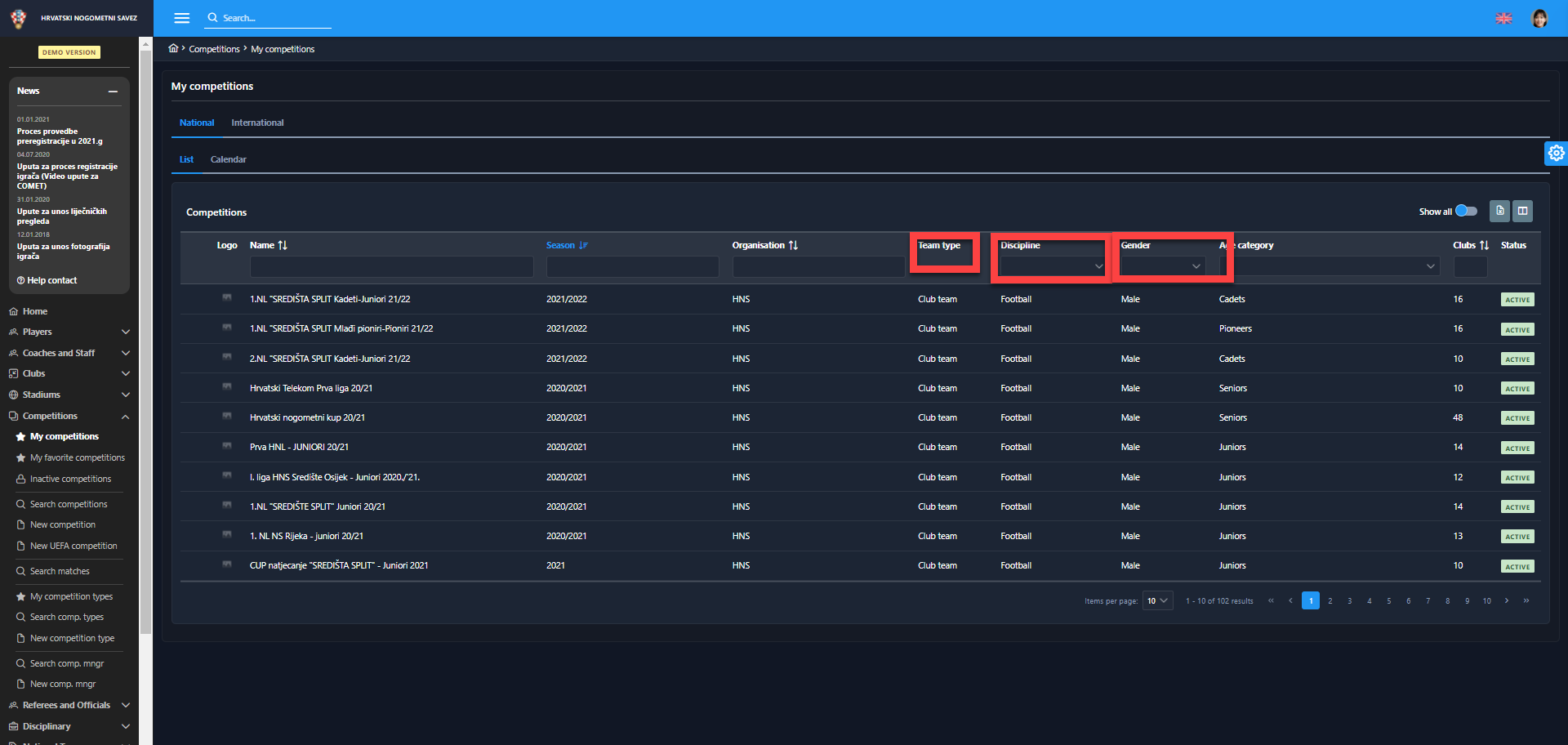Open the user profile avatar
The width and height of the screenshot is (1568, 745).
pyautogui.click(x=1539, y=18)
